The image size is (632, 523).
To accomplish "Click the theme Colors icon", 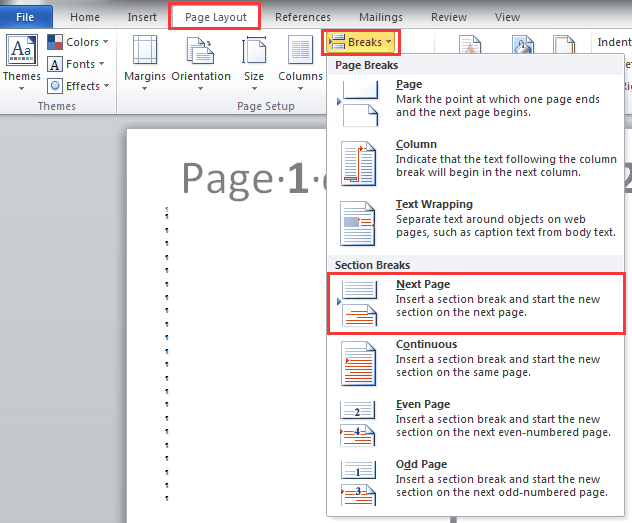I will tap(56, 42).
